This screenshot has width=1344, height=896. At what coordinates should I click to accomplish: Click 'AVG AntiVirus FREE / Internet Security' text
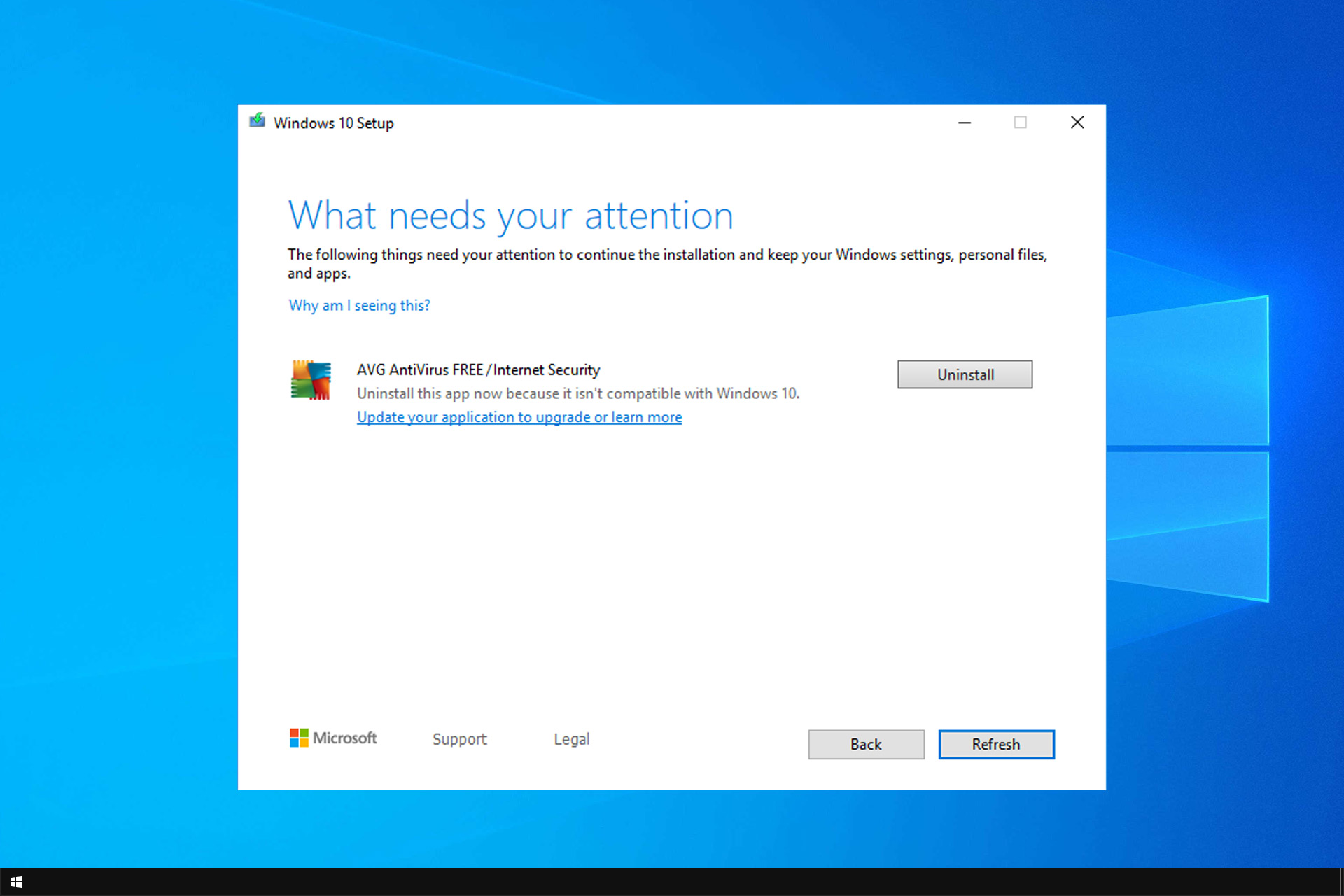[478, 370]
